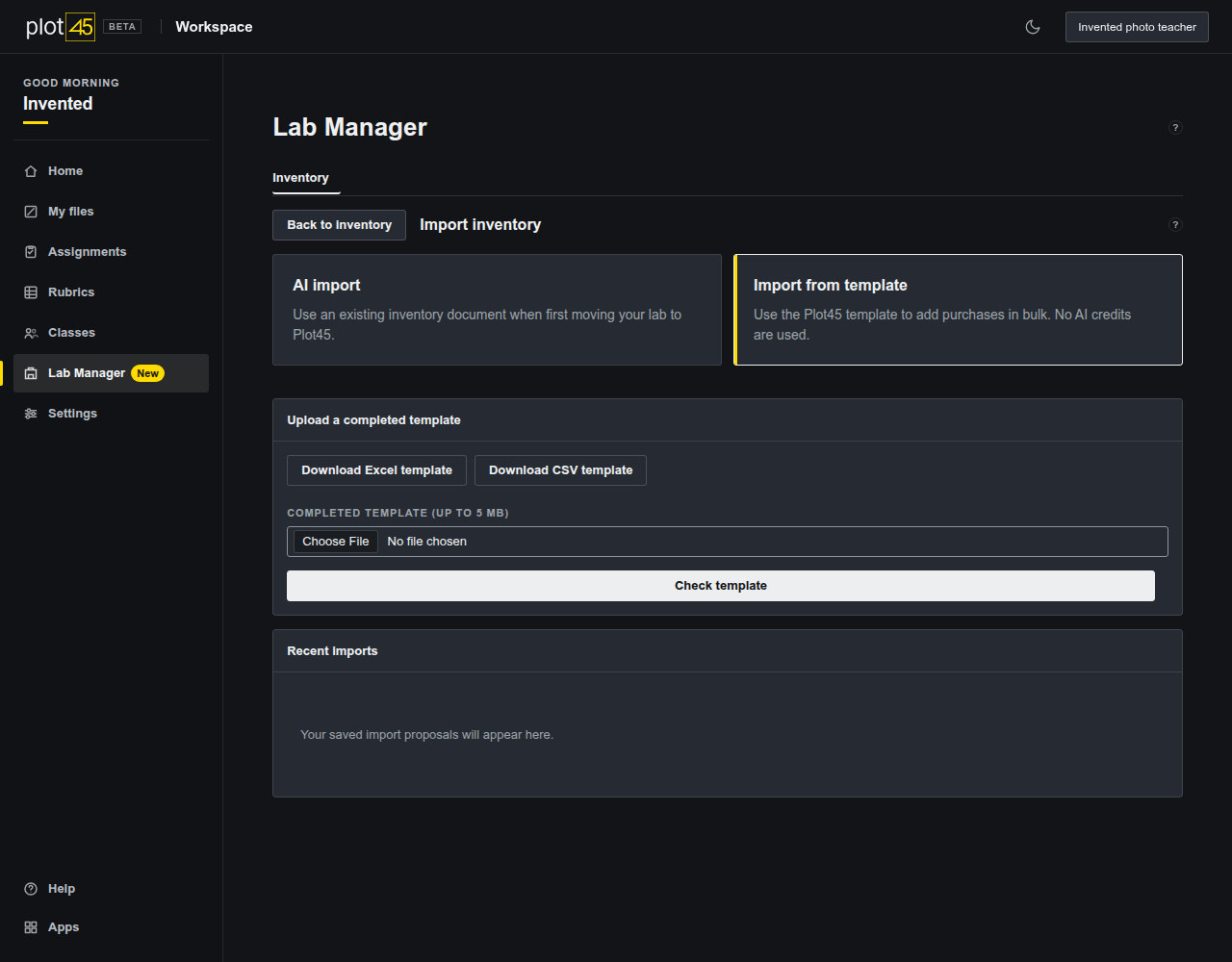Click the Apps label in sidebar
1232x962 pixels.
tap(64, 927)
